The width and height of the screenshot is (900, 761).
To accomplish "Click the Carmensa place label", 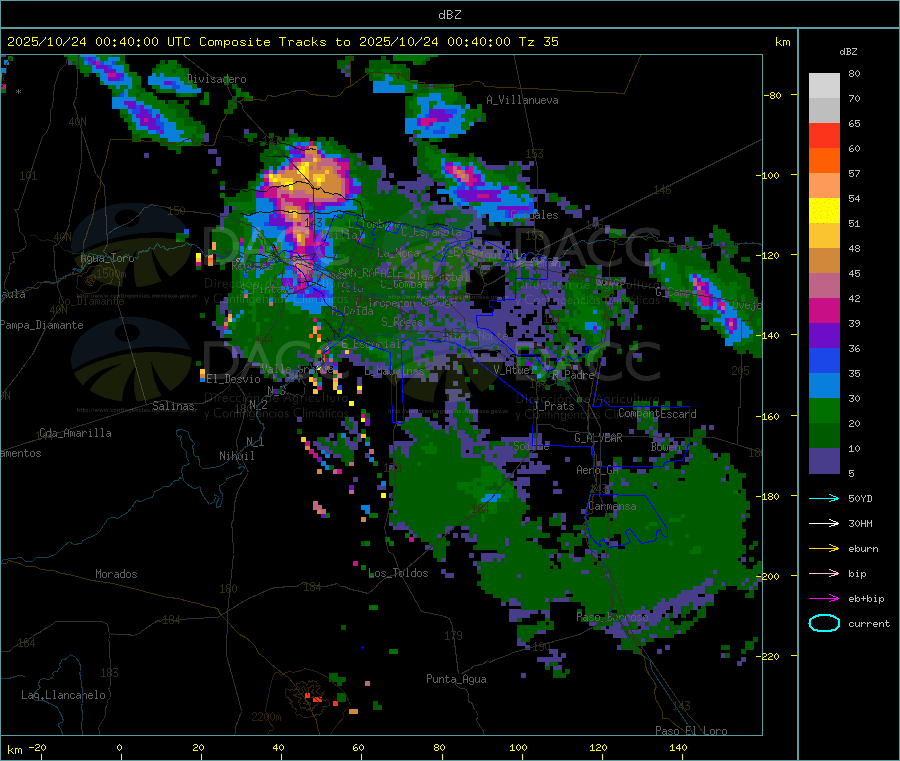I will [612, 506].
